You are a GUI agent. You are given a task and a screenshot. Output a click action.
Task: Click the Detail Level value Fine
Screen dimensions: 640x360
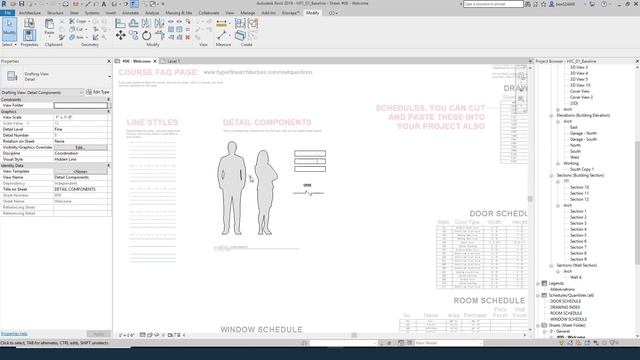[81, 129]
